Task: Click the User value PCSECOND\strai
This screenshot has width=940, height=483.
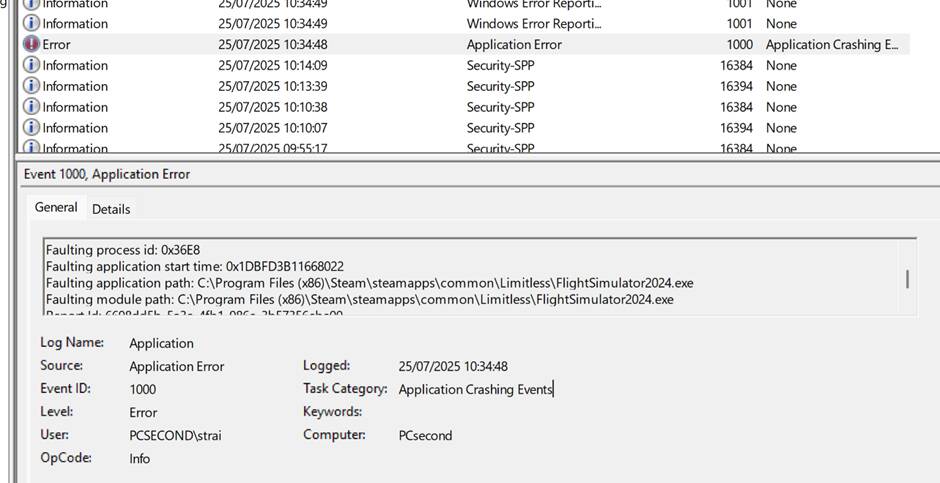Action: 175,435
